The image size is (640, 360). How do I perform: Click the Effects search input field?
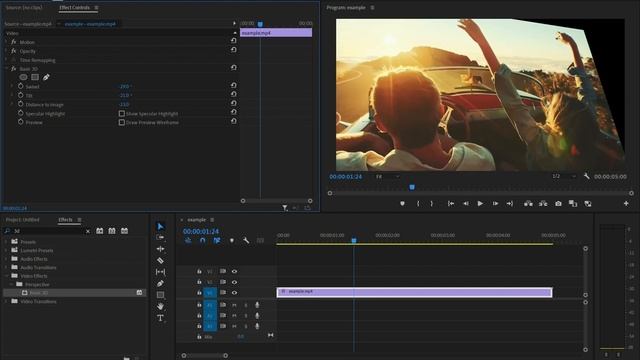pos(47,231)
